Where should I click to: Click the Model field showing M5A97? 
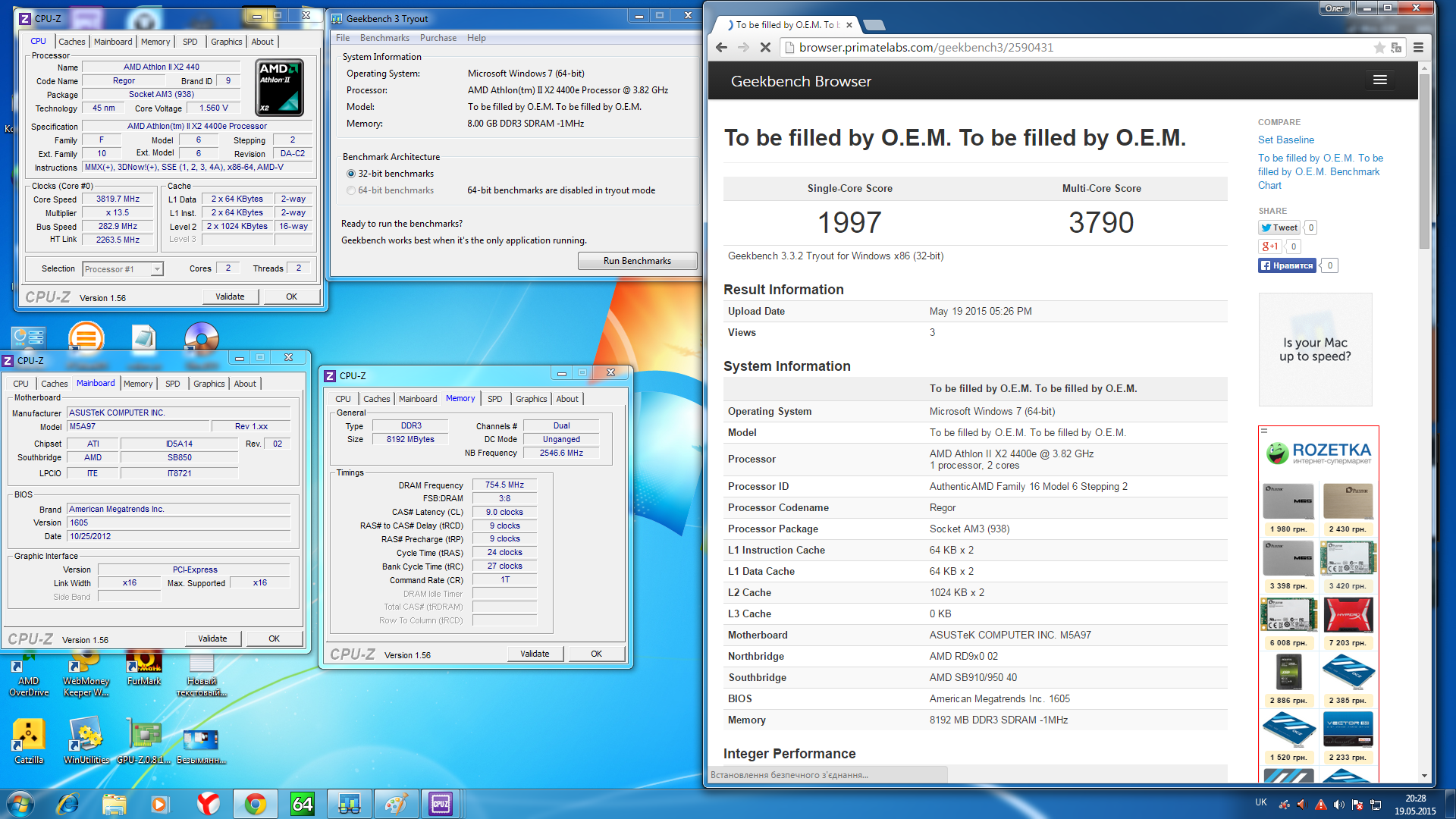click(x=138, y=426)
